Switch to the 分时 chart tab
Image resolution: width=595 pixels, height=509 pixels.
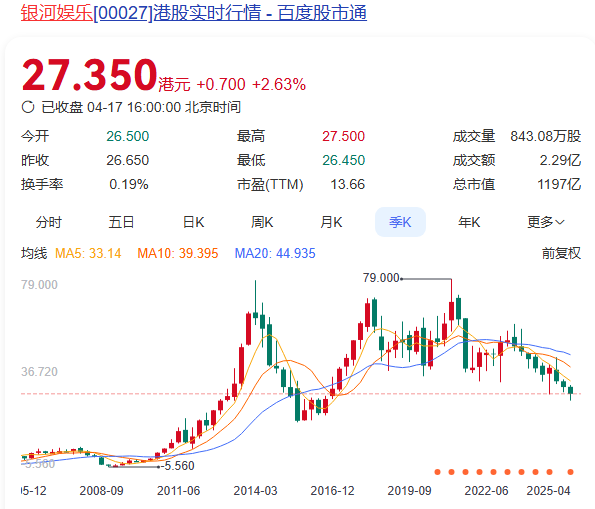[49, 222]
